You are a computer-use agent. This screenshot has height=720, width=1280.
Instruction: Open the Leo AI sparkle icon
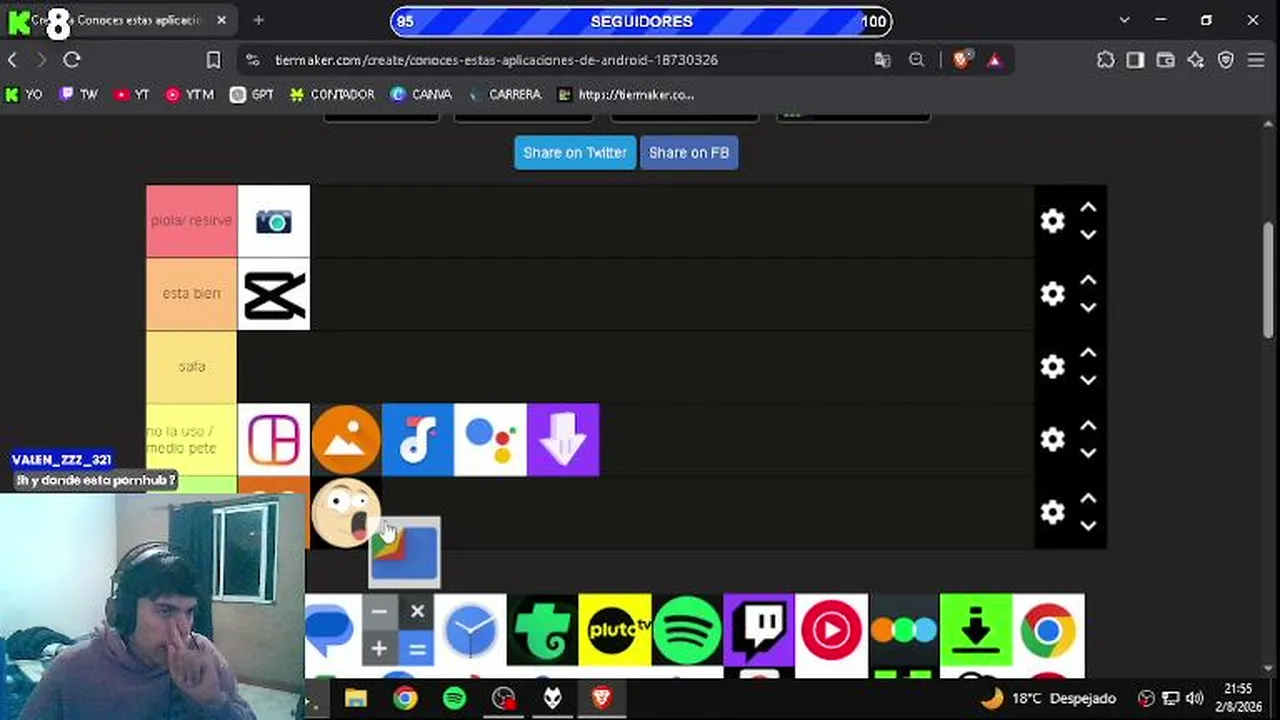coord(1196,60)
